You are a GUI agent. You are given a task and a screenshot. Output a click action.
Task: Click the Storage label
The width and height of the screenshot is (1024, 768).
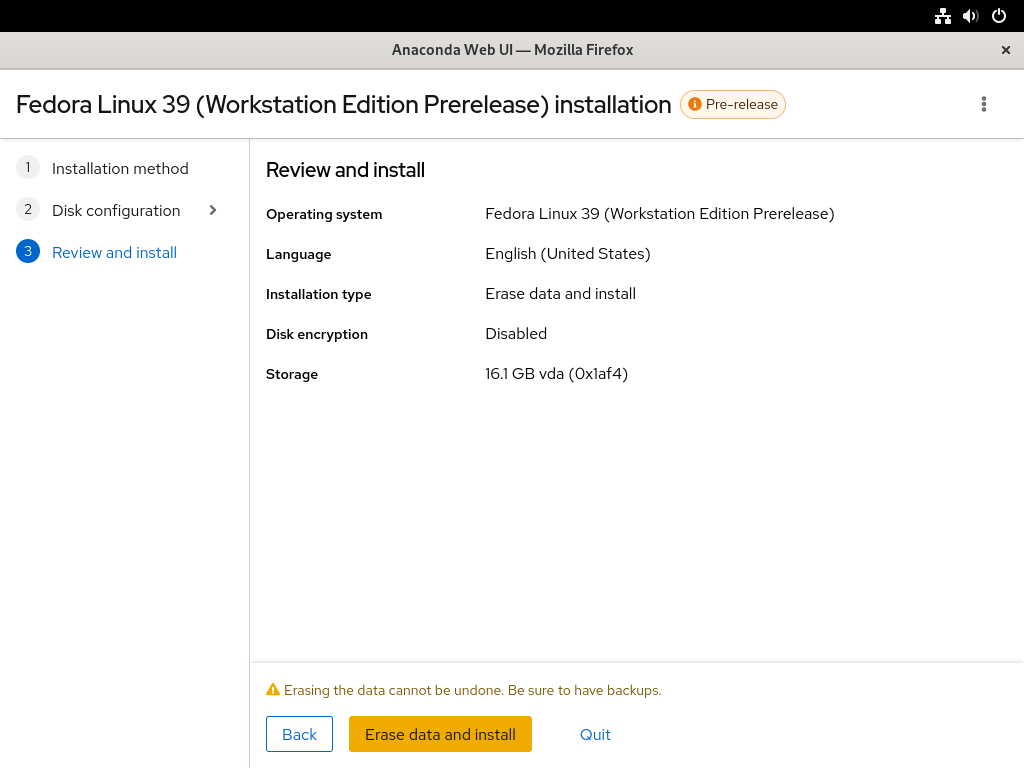coord(292,374)
